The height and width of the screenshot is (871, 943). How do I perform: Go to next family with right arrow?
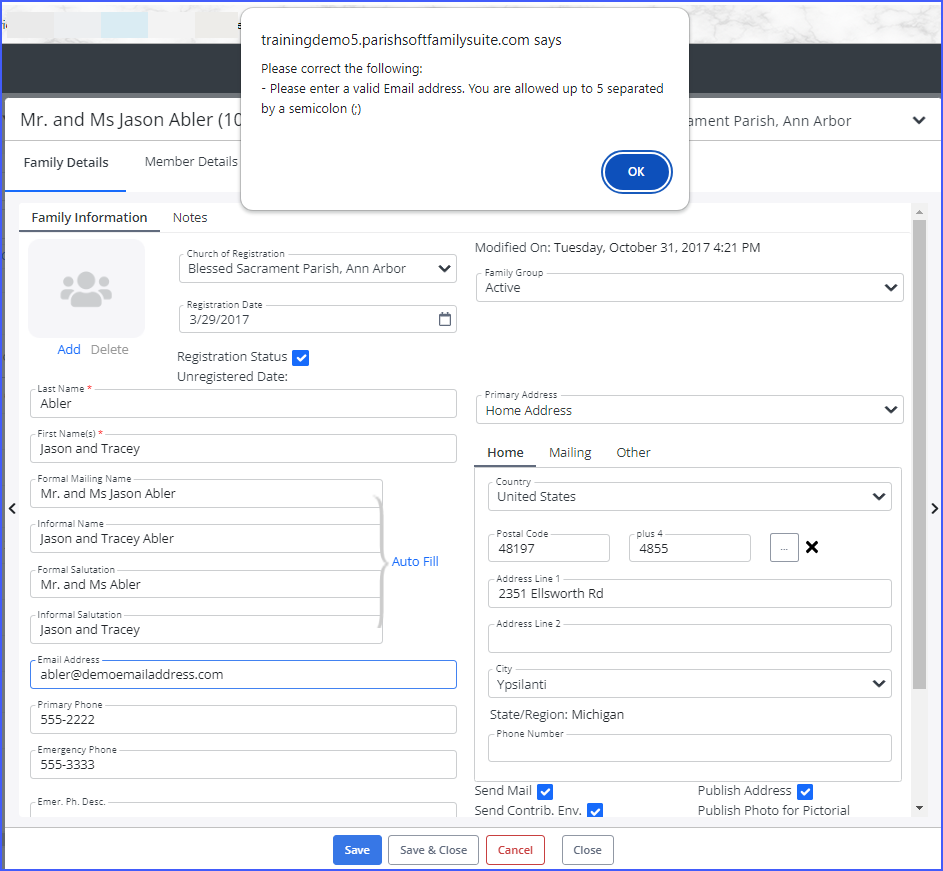click(935, 508)
